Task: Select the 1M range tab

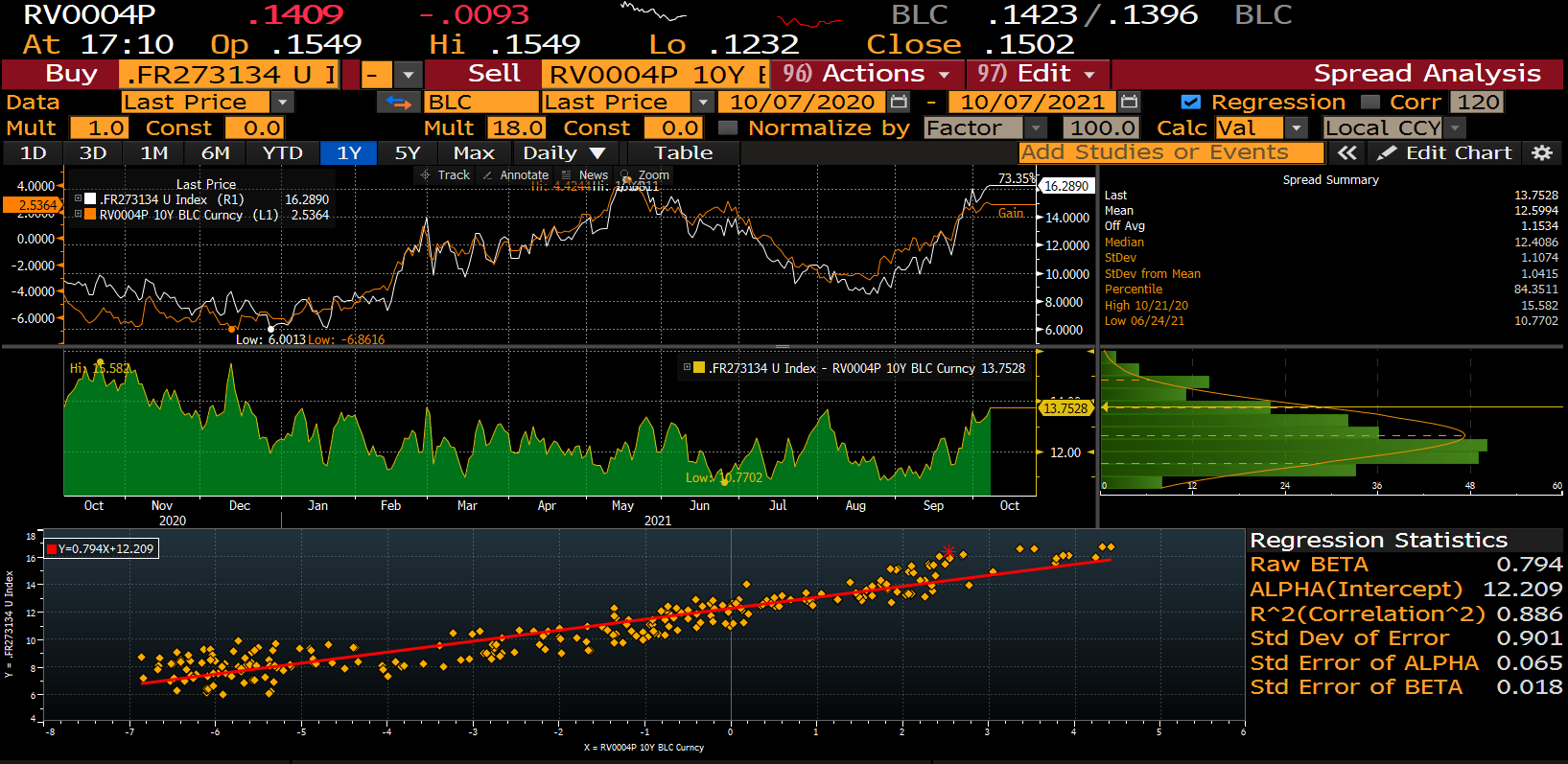Action: click(154, 152)
